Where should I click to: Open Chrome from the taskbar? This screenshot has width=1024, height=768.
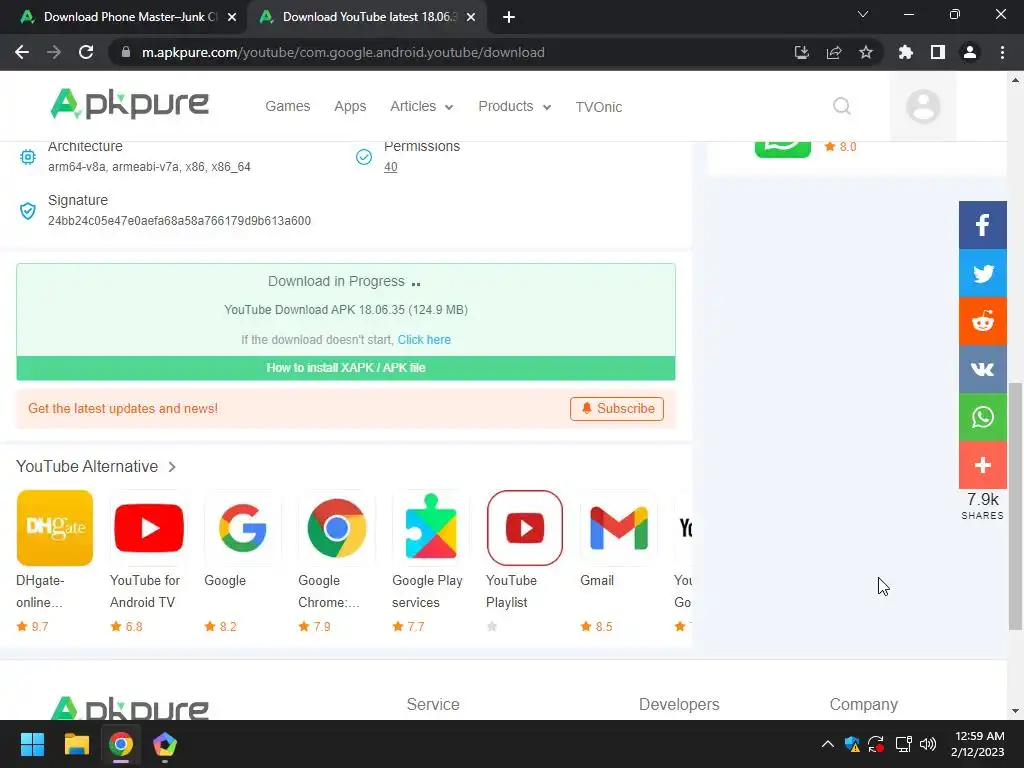121,744
